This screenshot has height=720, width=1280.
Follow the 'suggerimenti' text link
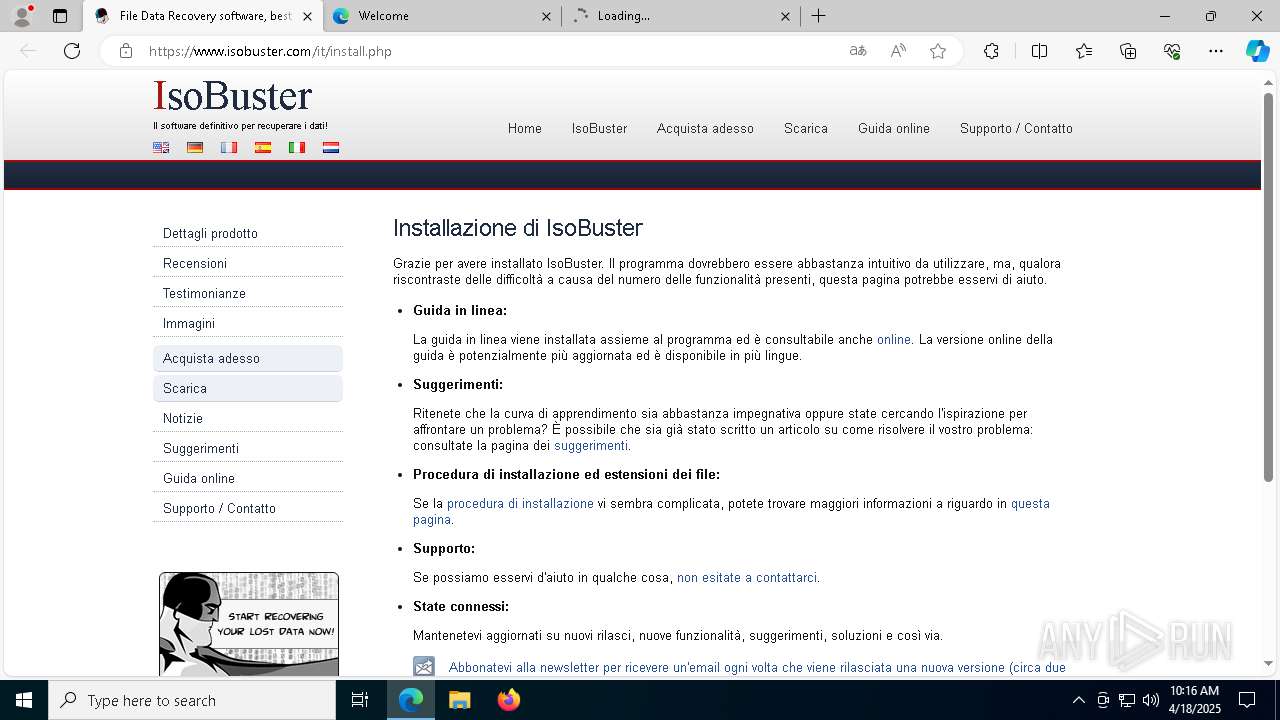tap(591, 445)
